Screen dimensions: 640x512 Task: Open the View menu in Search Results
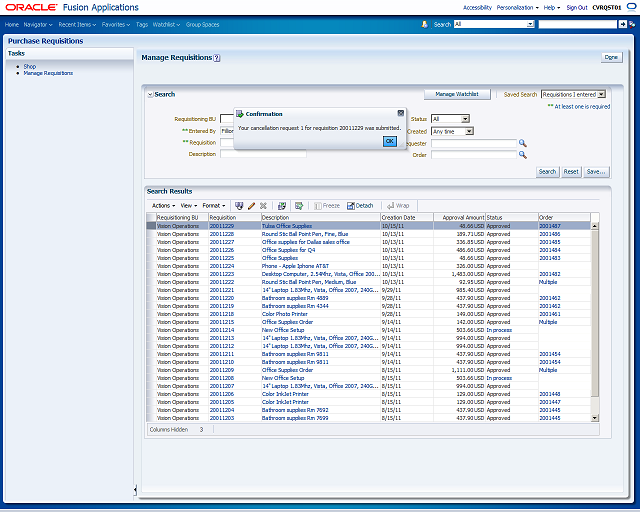(x=189, y=206)
